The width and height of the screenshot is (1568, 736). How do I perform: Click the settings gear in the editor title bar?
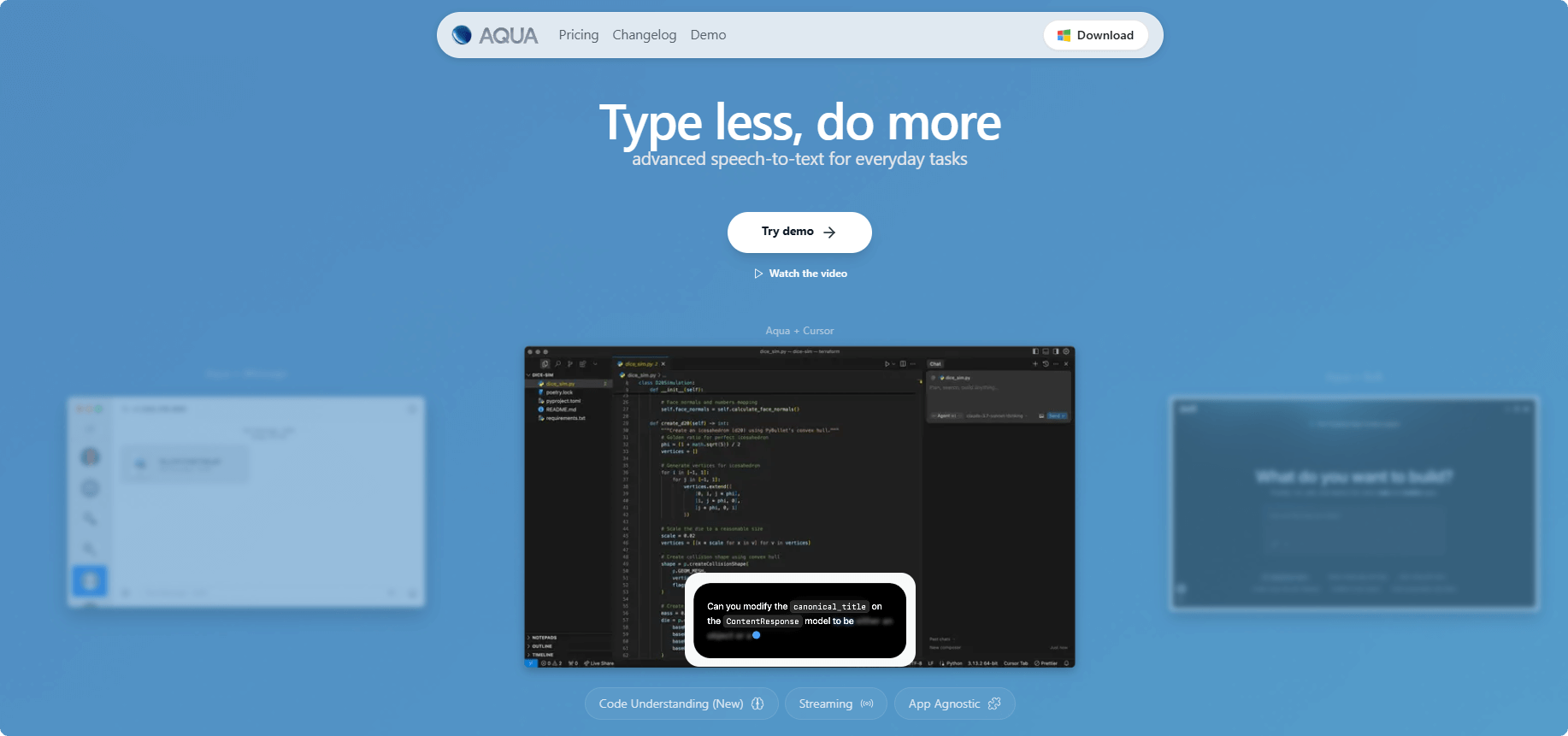coord(1066,351)
